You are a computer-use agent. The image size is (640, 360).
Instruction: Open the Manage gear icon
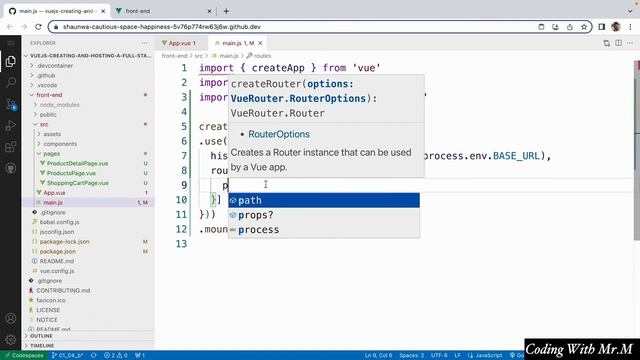[x=11, y=339]
